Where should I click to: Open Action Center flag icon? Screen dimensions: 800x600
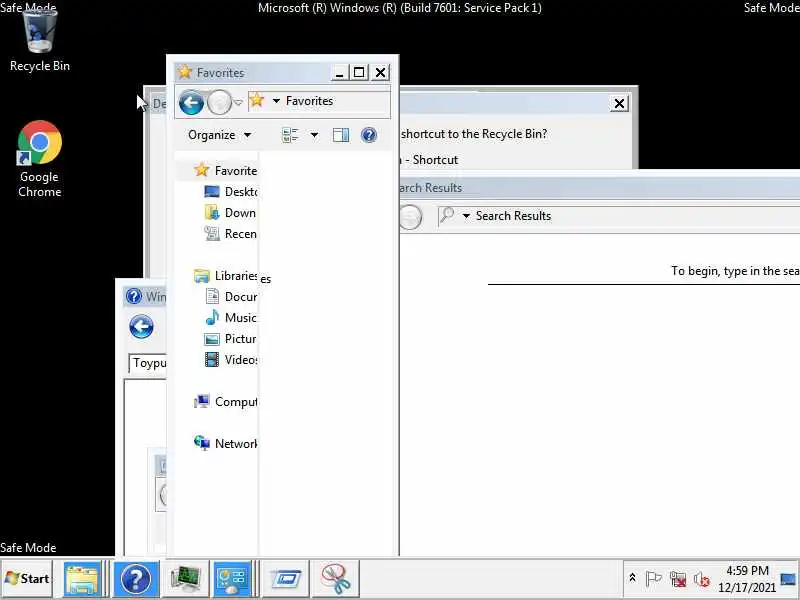pos(654,579)
